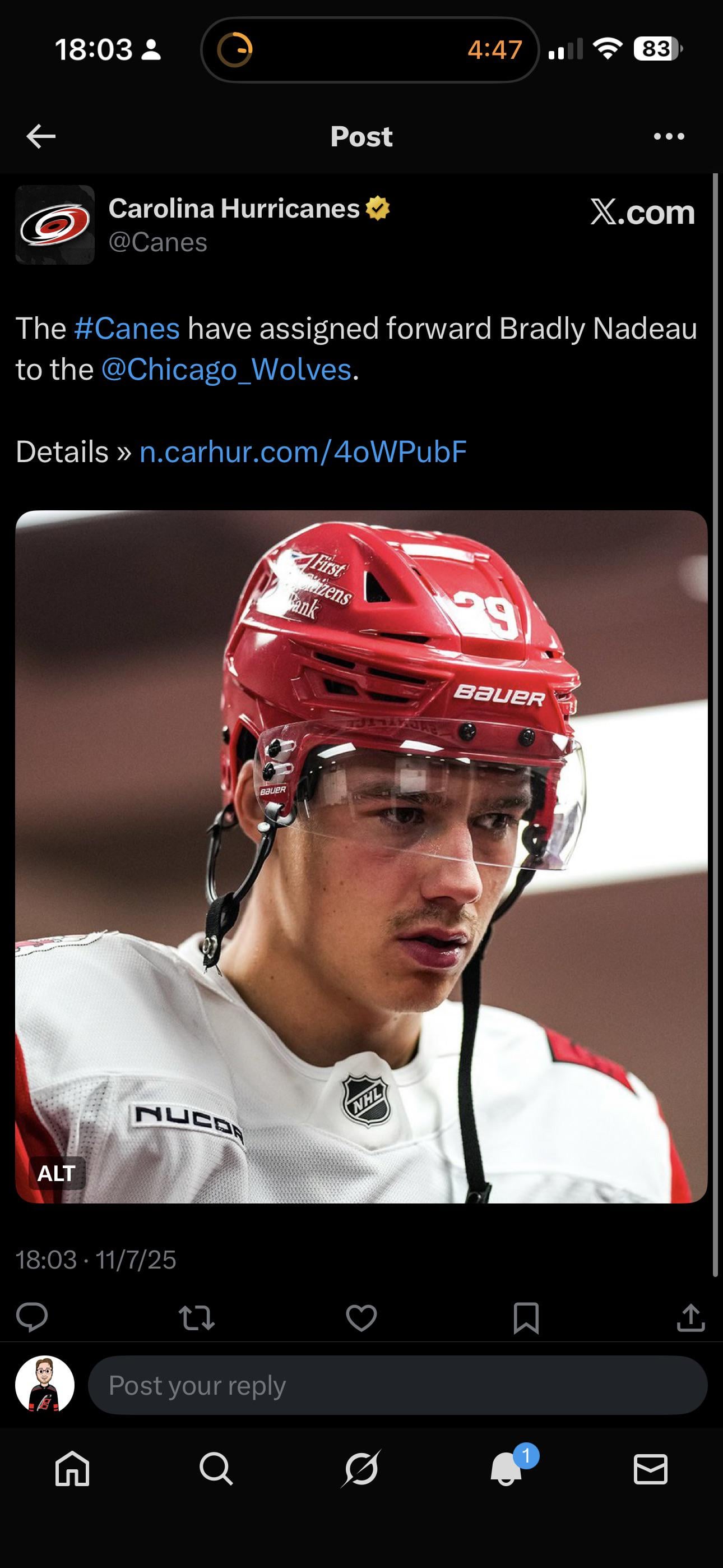Like the post with heart icon

coord(361,1318)
